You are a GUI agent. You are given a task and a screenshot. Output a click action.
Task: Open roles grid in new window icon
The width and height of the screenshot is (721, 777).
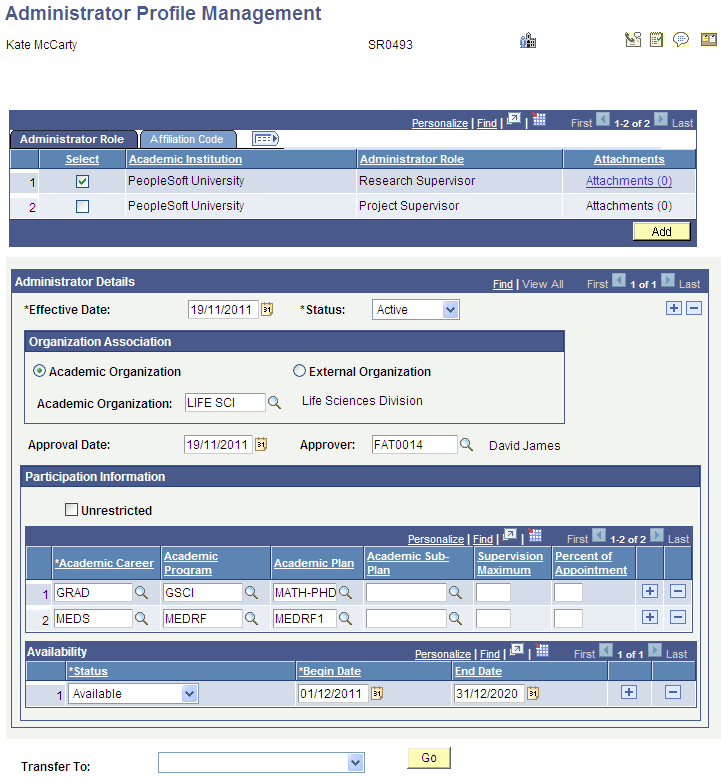click(x=514, y=119)
